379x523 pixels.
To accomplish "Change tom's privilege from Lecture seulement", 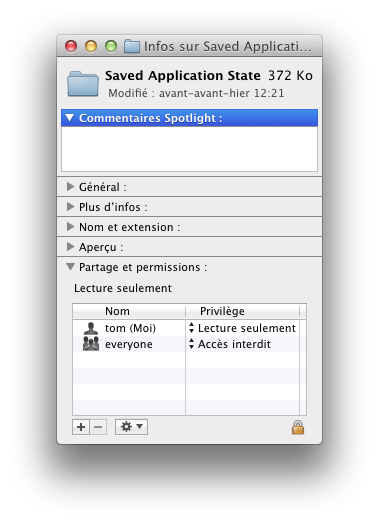I will click(x=242, y=328).
